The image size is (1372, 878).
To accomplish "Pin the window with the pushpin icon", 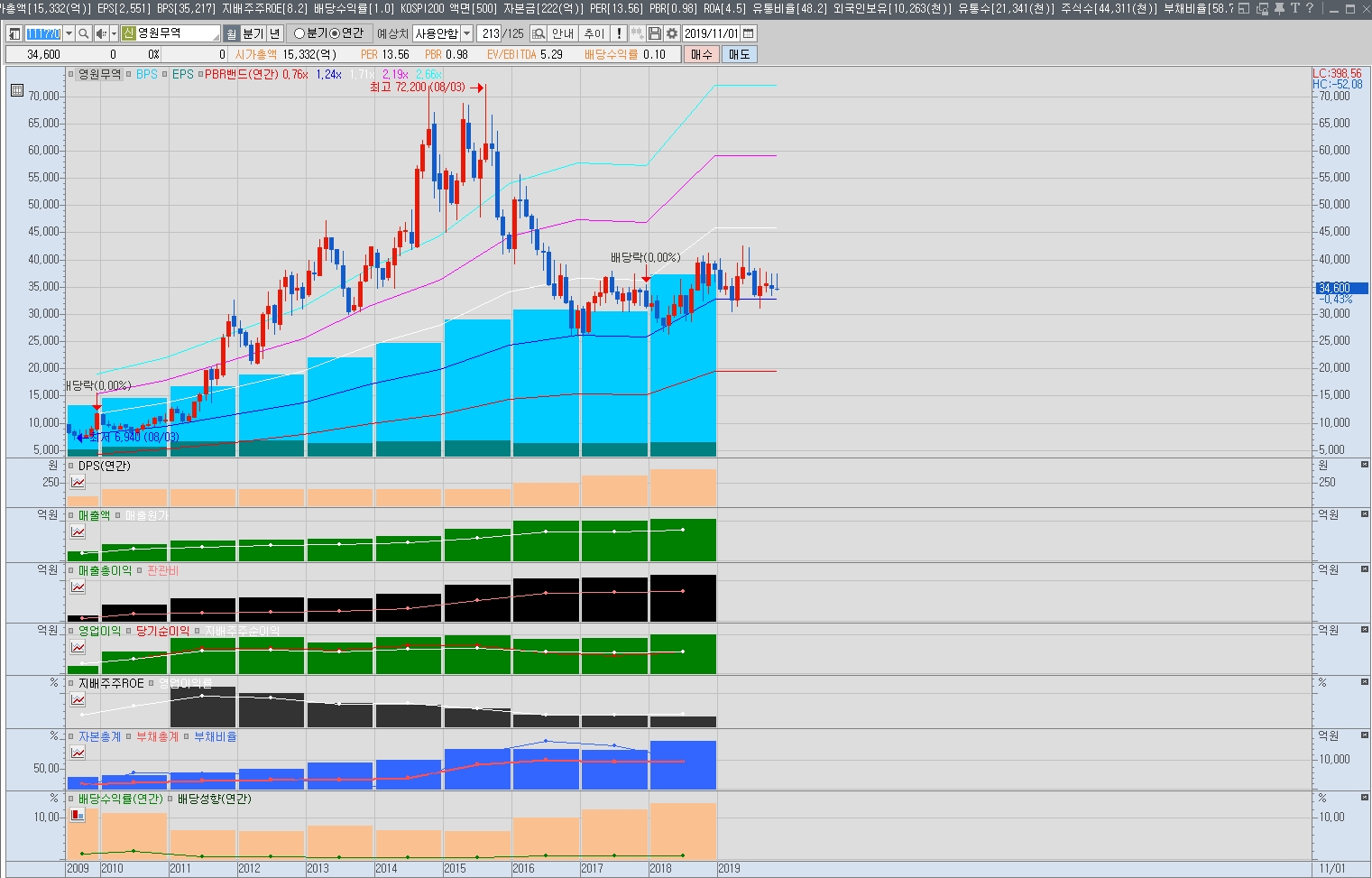I will pos(1279,8).
